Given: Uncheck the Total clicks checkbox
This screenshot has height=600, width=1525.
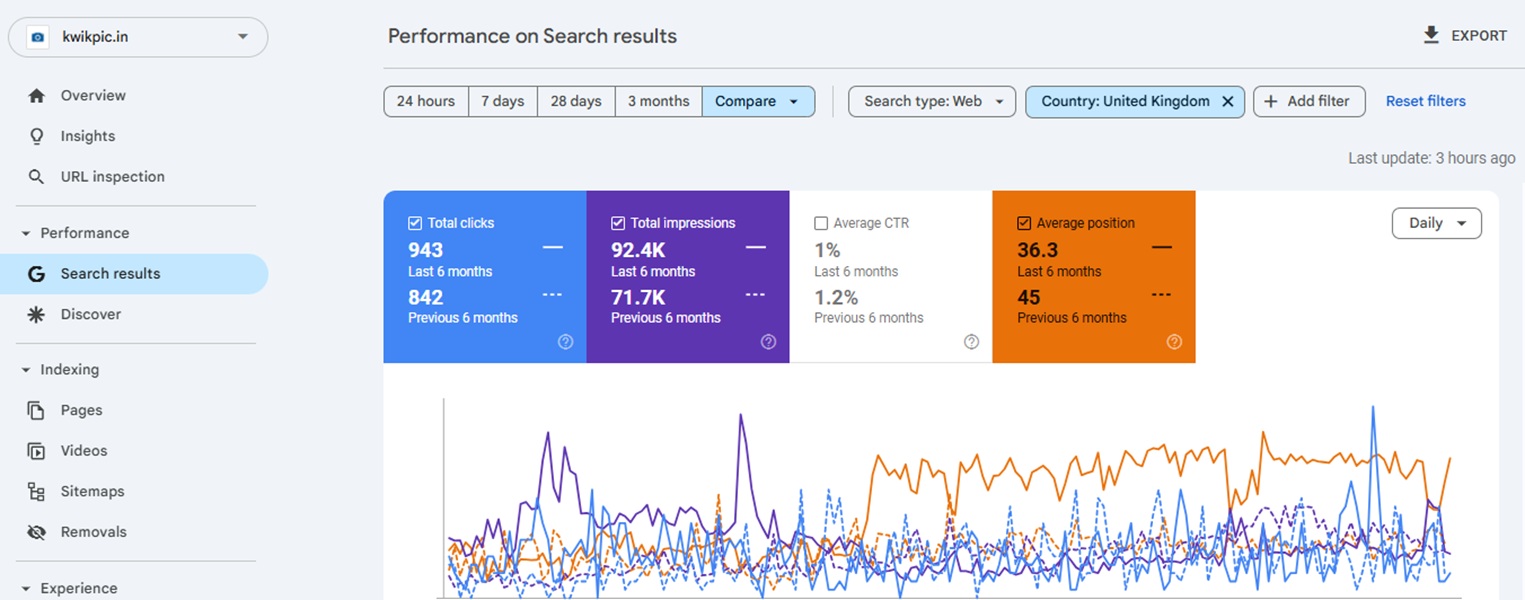Looking at the screenshot, I should 415,223.
